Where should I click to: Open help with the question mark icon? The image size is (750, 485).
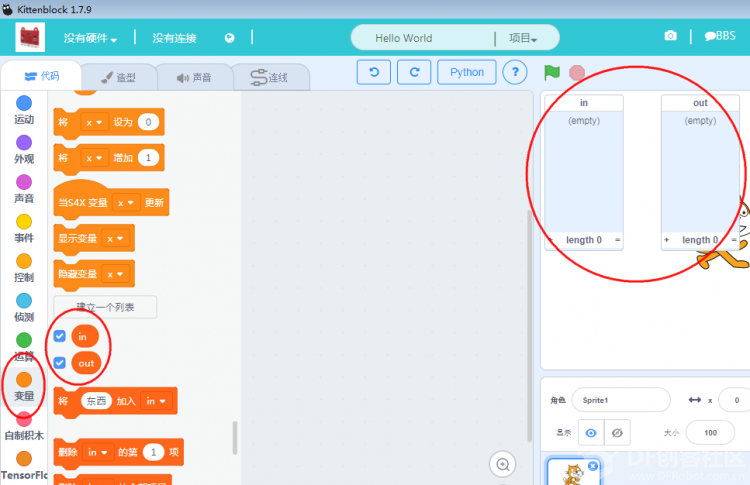pos(515,72)
